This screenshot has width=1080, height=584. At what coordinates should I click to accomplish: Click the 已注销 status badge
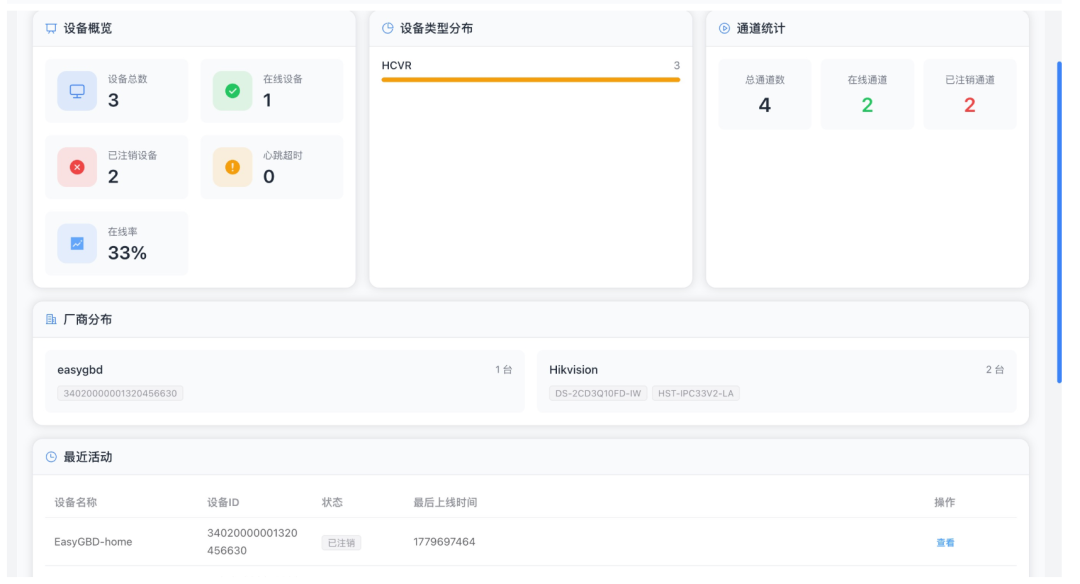[x=341, y=543]
